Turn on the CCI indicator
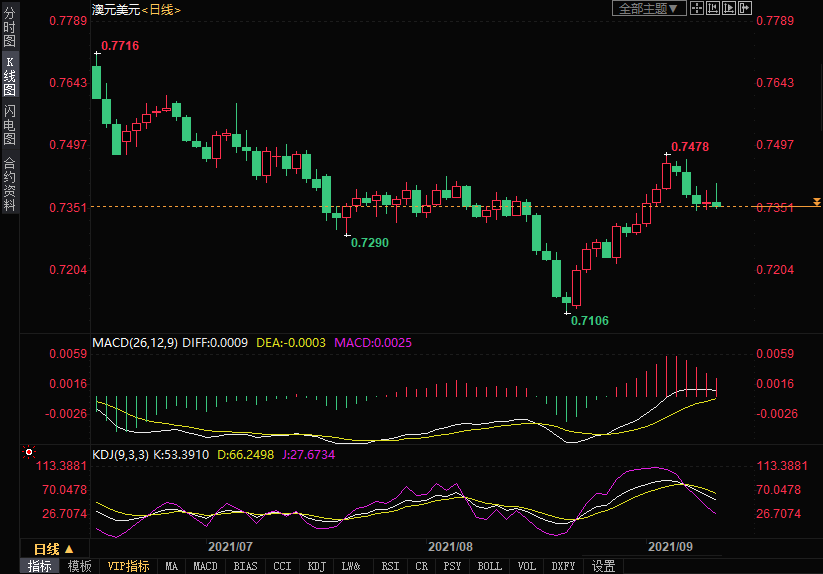 (282, 566)
